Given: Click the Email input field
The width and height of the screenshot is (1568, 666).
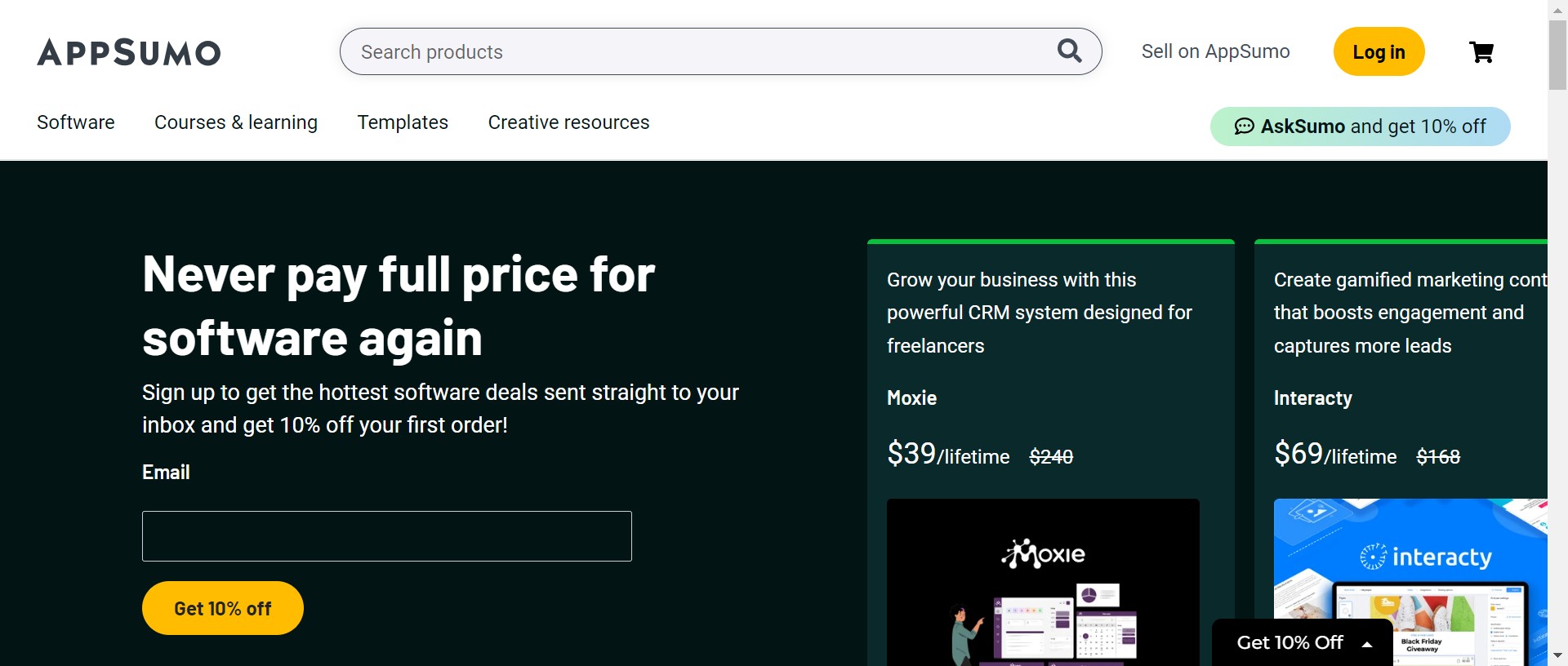Looking at the screenshot, I should tap(386, 536).
